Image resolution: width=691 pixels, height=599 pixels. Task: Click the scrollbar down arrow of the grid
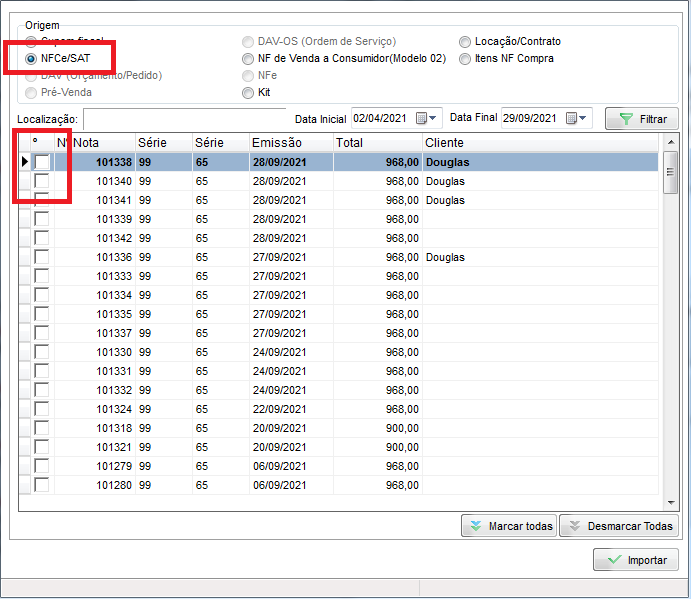[671, 502]
